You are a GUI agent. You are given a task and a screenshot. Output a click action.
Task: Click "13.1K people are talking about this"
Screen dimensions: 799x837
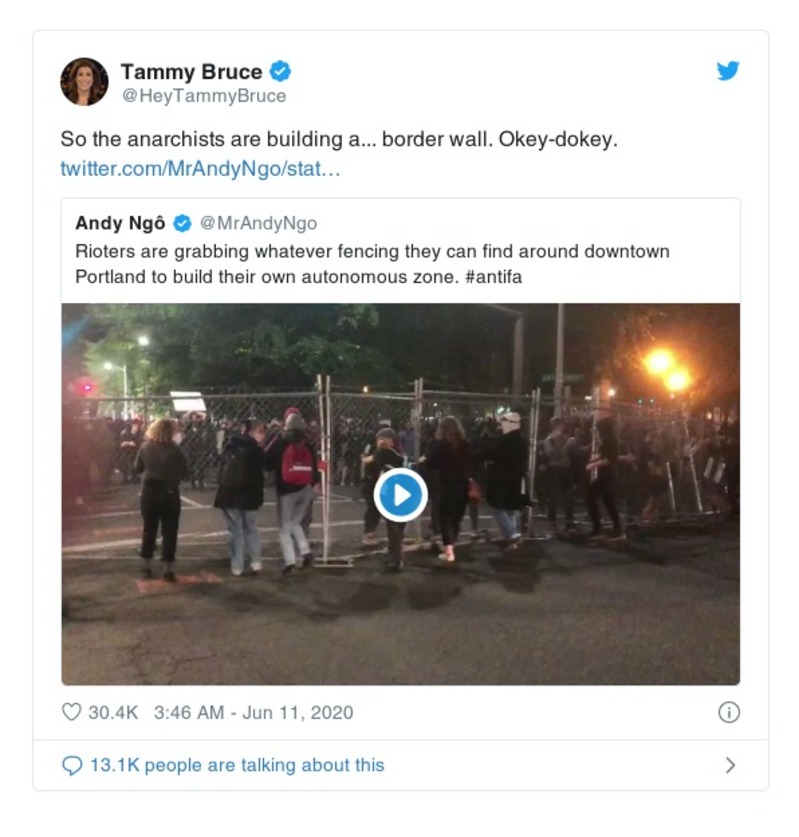237,765
